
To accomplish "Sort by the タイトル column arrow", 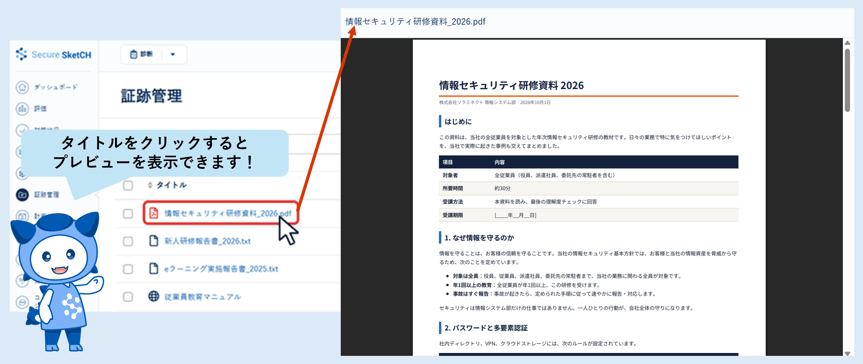I will click(150, 186).
